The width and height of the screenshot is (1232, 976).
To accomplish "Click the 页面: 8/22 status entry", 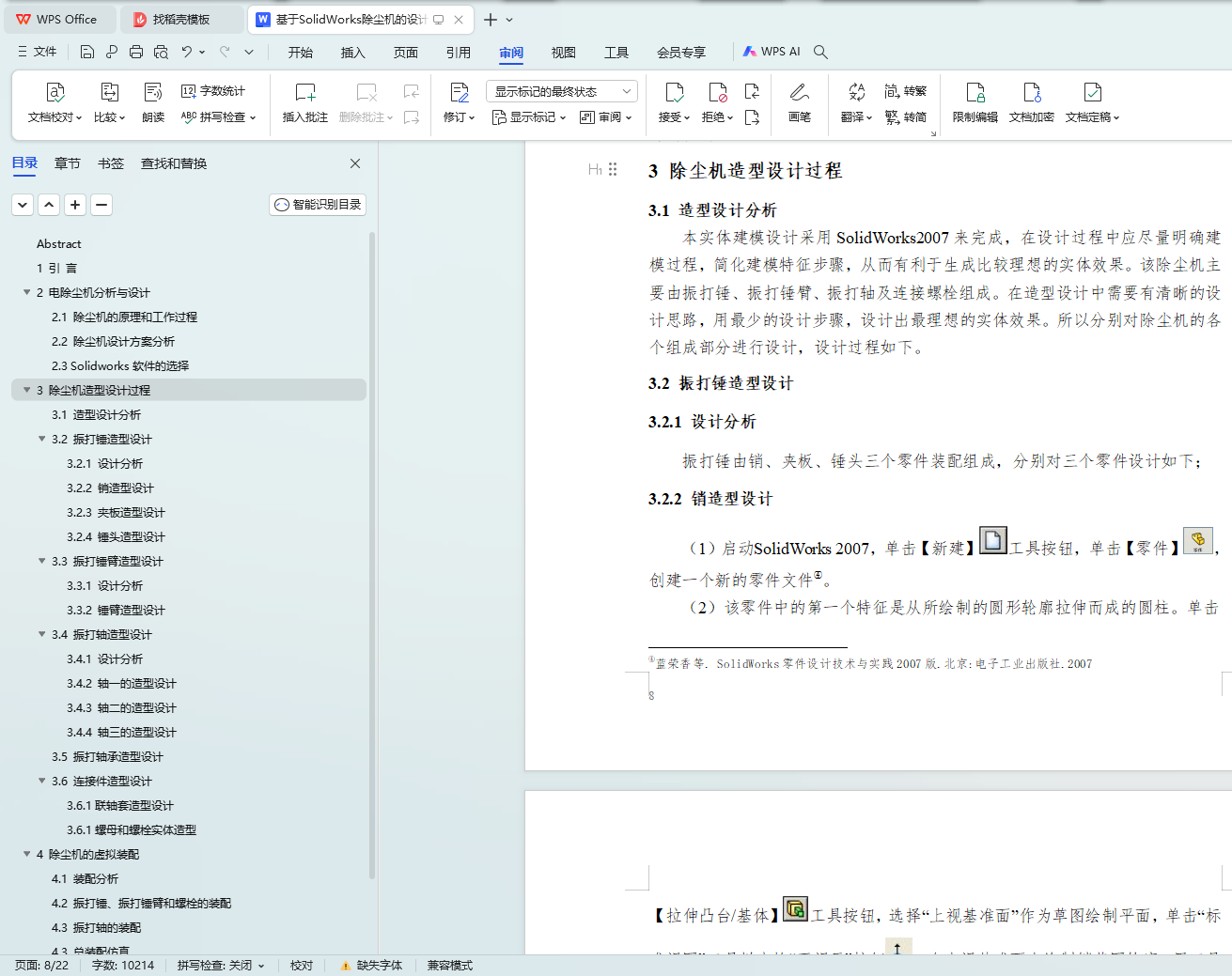I will tap(42, 966).
